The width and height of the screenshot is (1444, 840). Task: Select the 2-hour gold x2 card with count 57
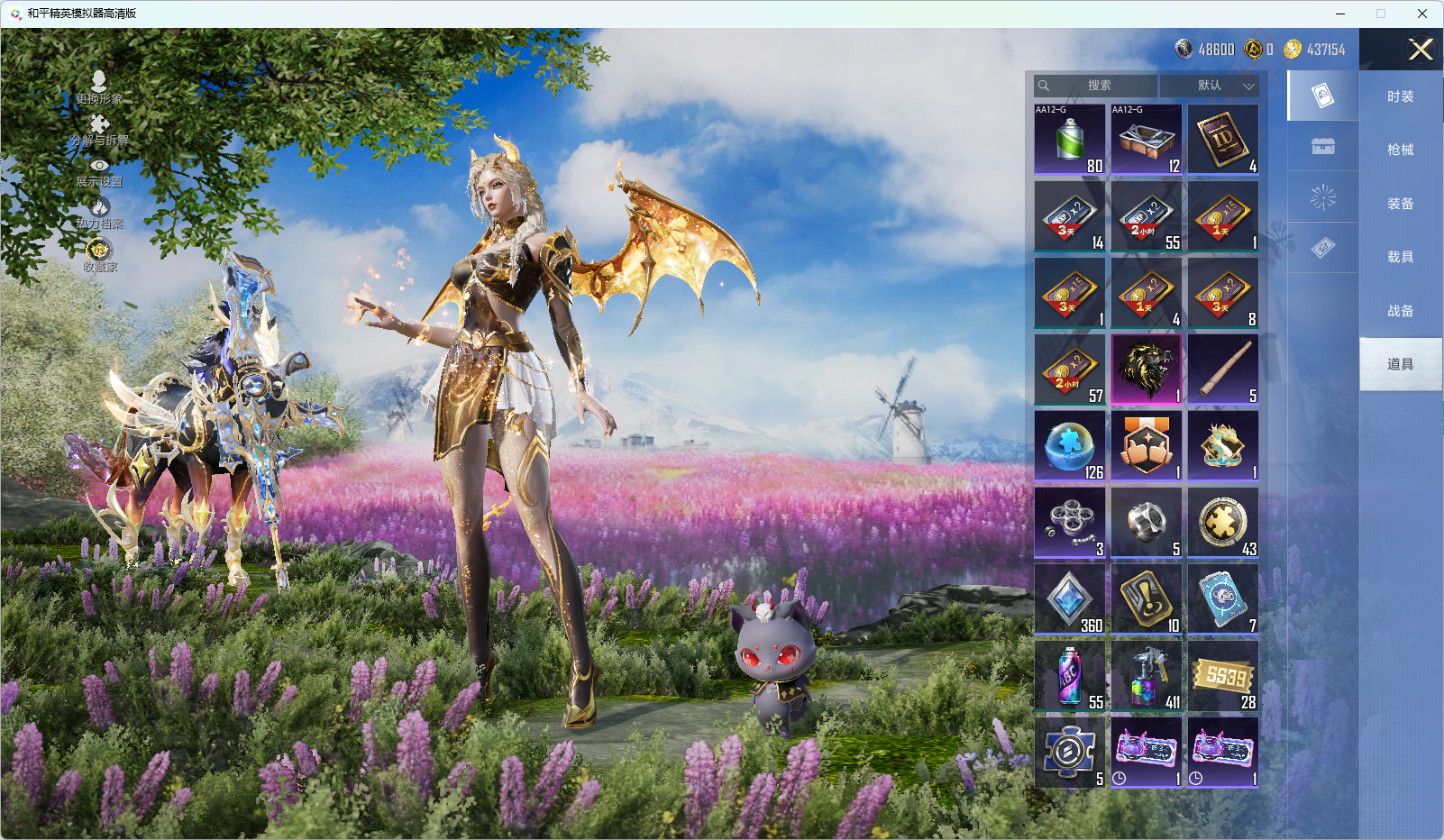(1070, 369)
